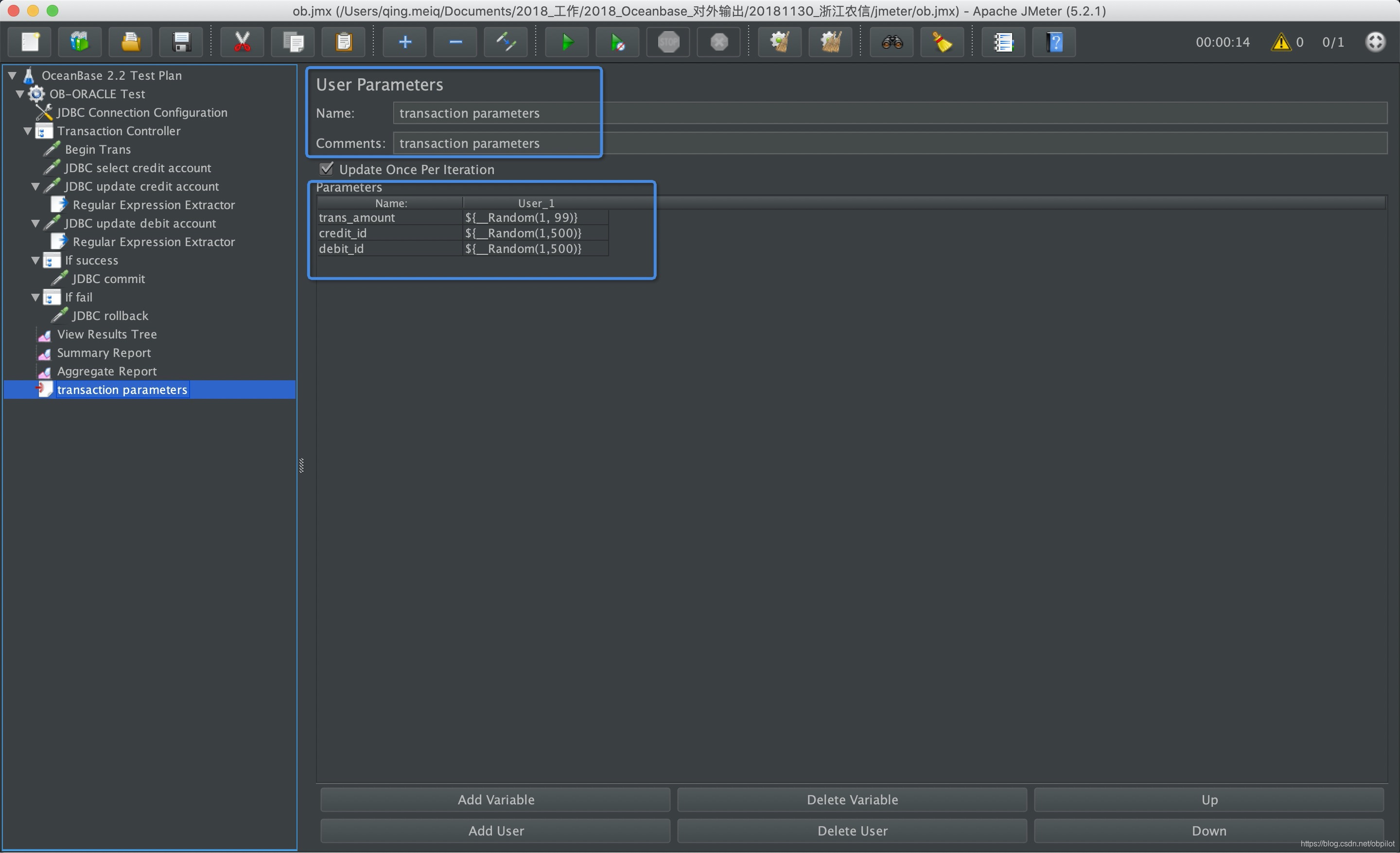Collapse the If success controller
This screenshot has width=1400, height=853.
pyautogui.click(x=35, y=260)
